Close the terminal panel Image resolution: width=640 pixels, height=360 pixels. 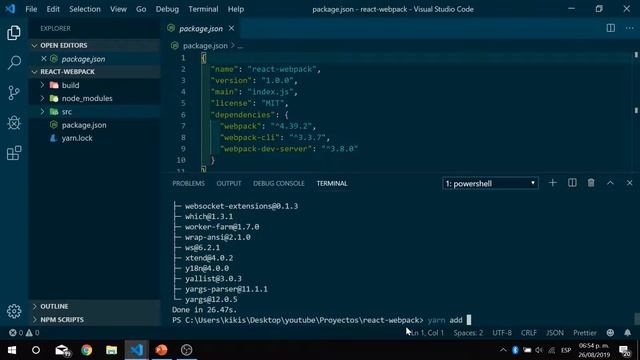(629, 183)
